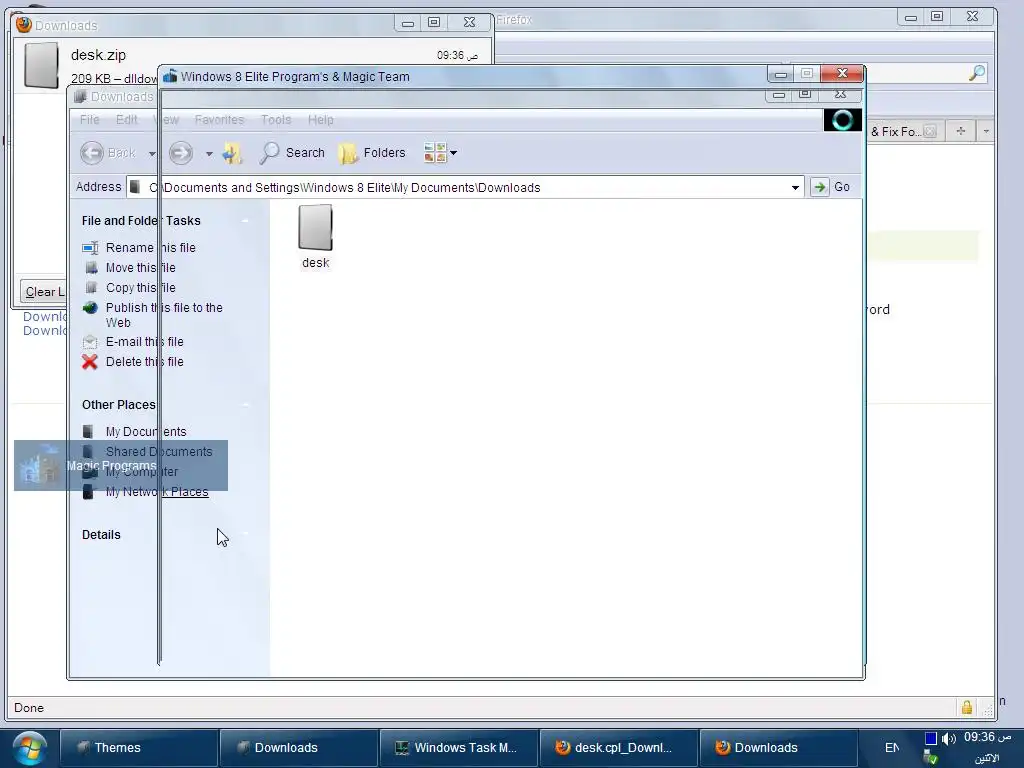This screenshot has width=1024, height=768.
Task: Open the File menu
Action: [89, 120]
